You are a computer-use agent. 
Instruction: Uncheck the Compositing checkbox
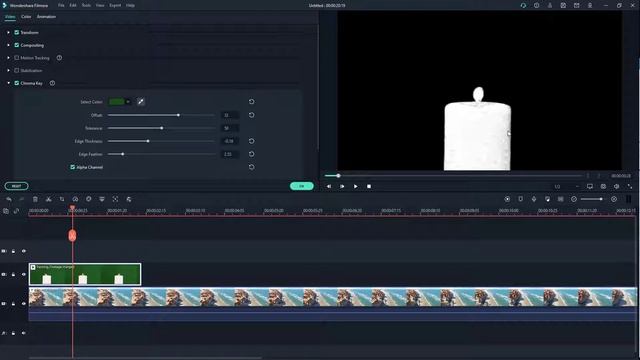17,45
